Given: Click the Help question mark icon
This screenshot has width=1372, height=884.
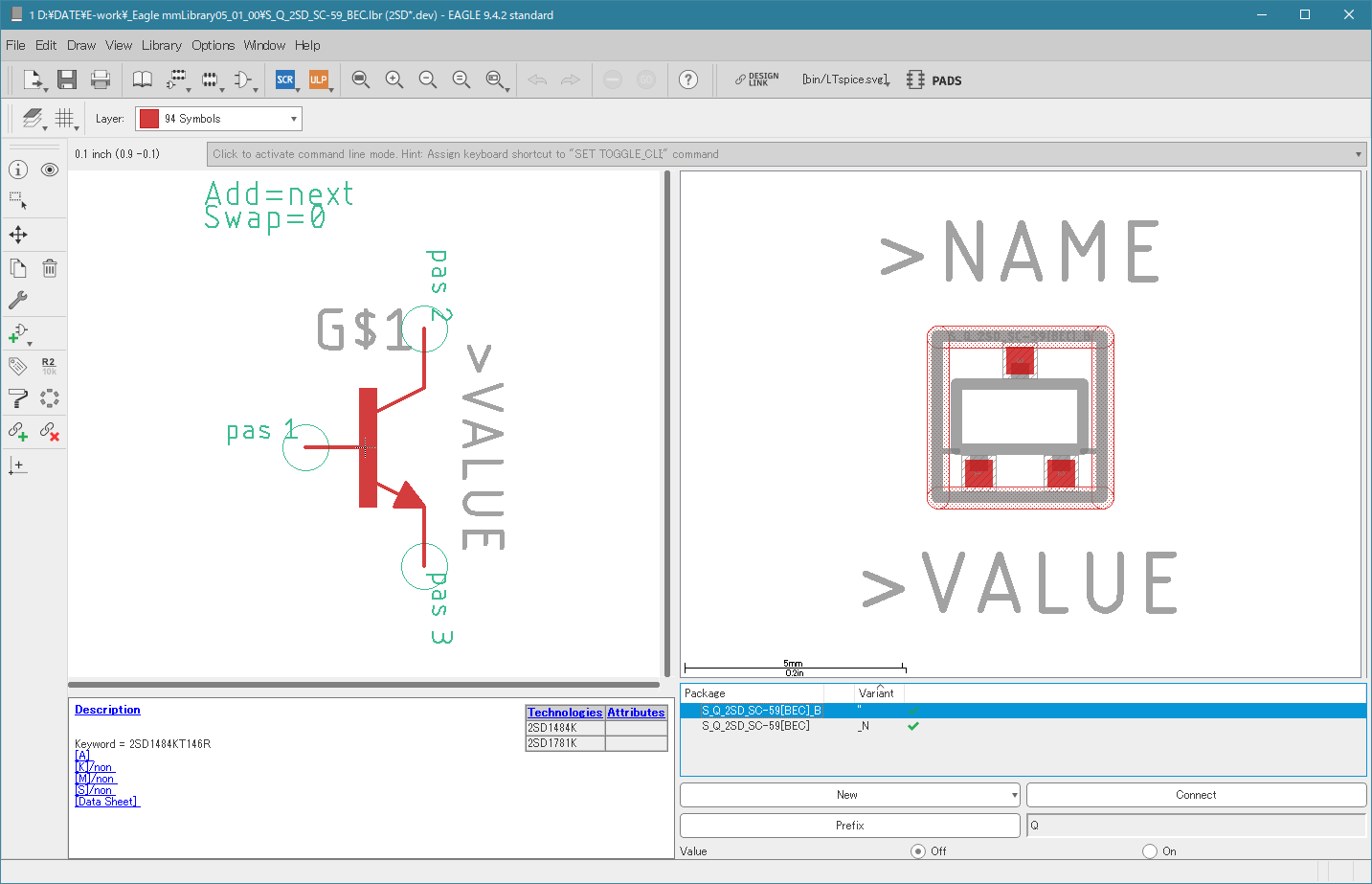Looking at the screenshot, I should [688, 79].
